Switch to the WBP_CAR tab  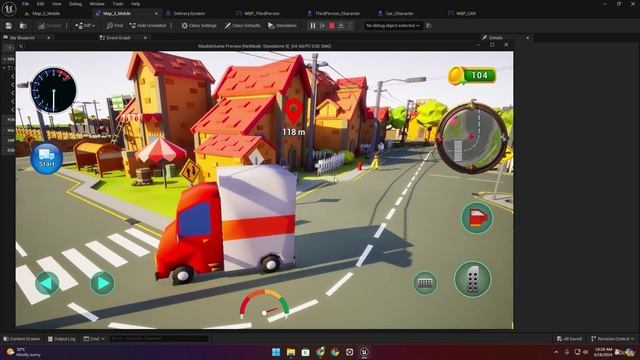point(462,13)
